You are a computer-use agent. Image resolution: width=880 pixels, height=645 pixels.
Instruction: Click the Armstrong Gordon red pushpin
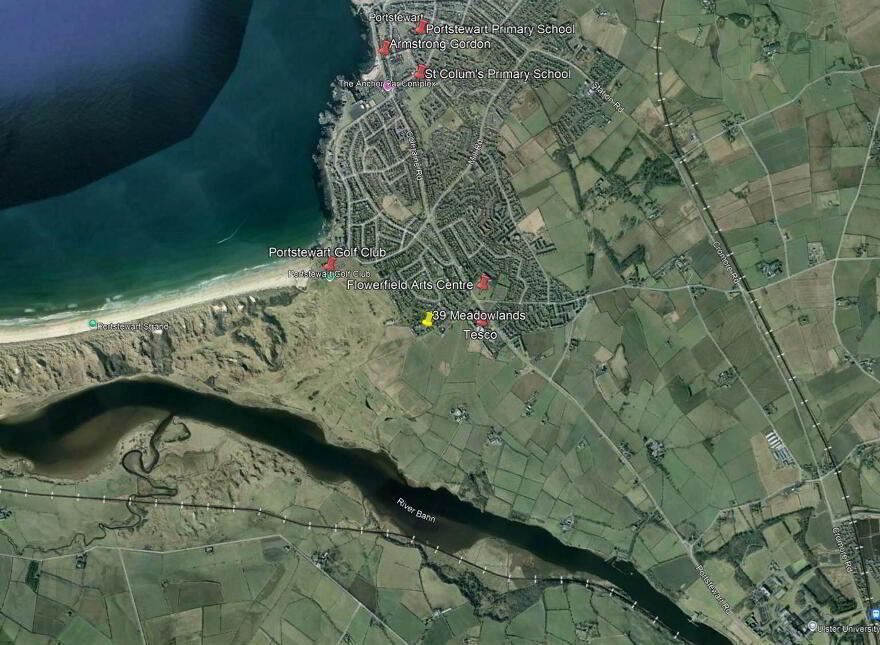(384, 47)
